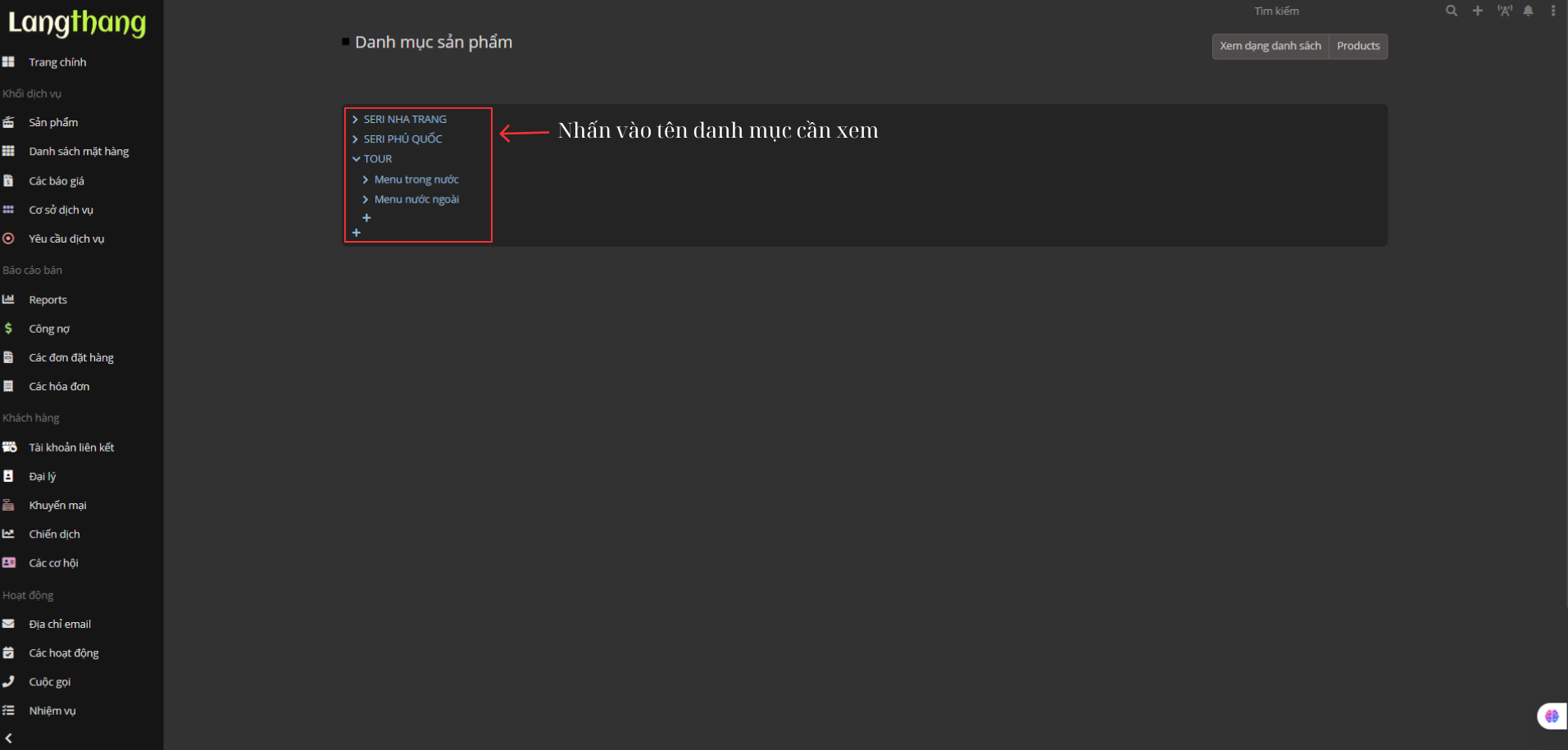This screenshot has width=1568, height=750.
Task: Open the three-dot menu in top bar
Action: (x=1552, y=11)
